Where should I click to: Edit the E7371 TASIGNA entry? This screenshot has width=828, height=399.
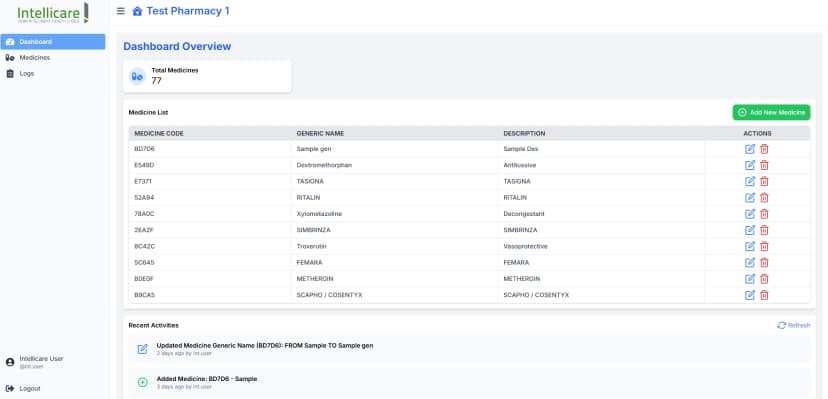click(x=750, y=182)
